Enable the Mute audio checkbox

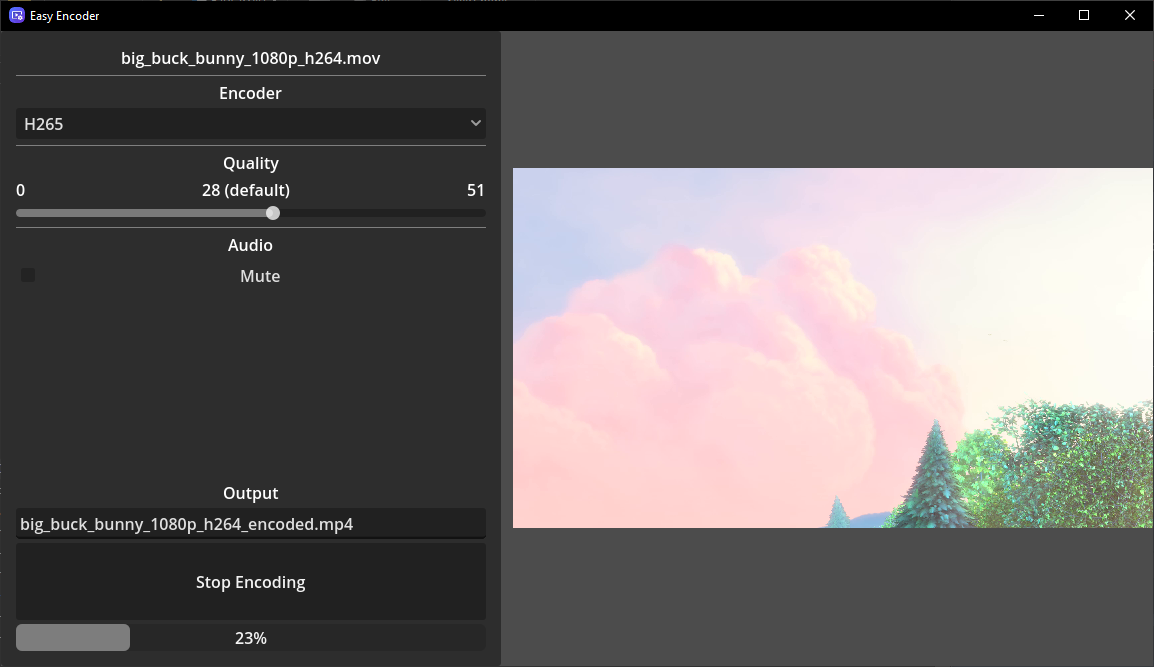(28, 275)
